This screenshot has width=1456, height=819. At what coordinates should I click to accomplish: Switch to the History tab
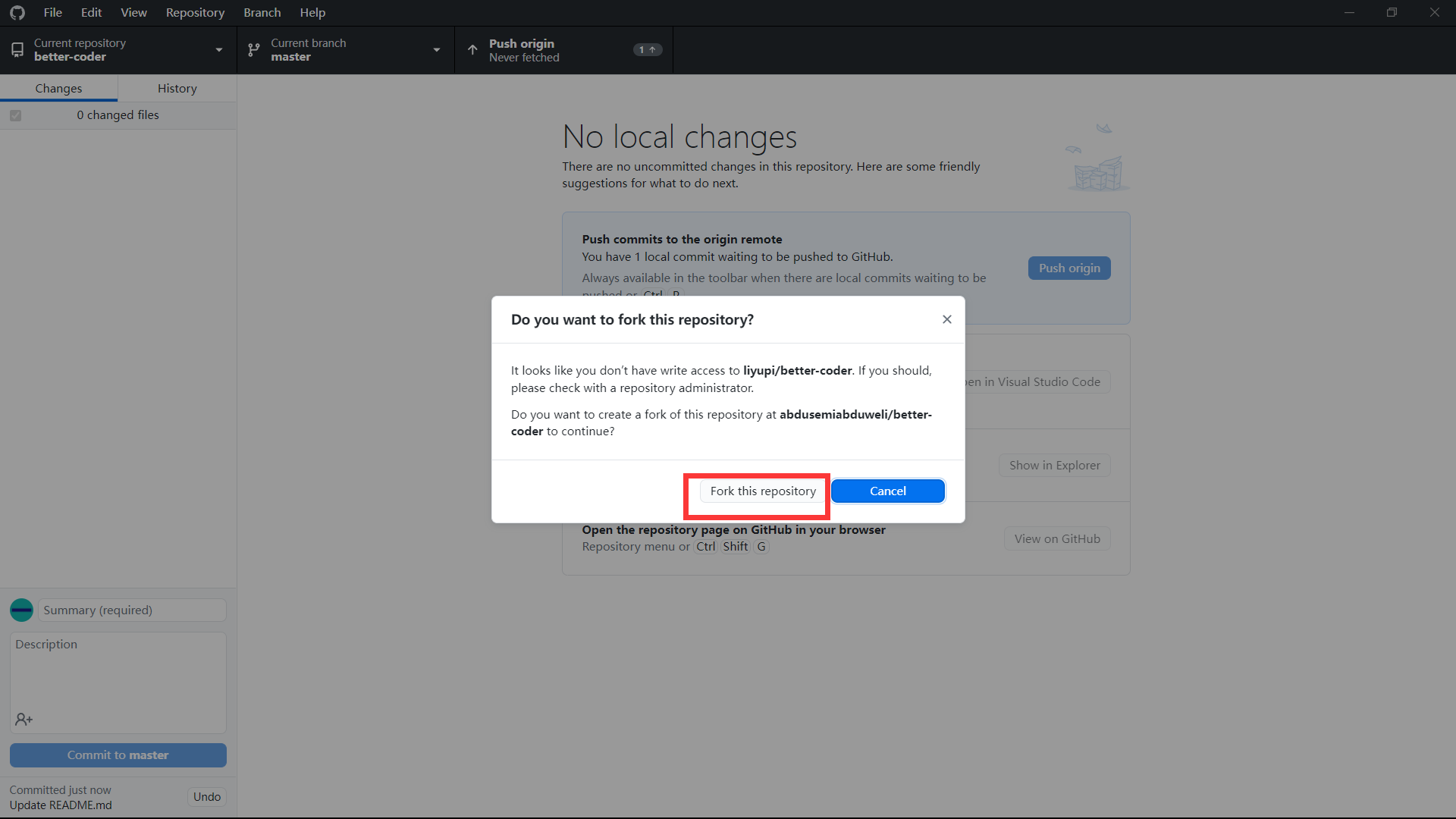(177, 88)
